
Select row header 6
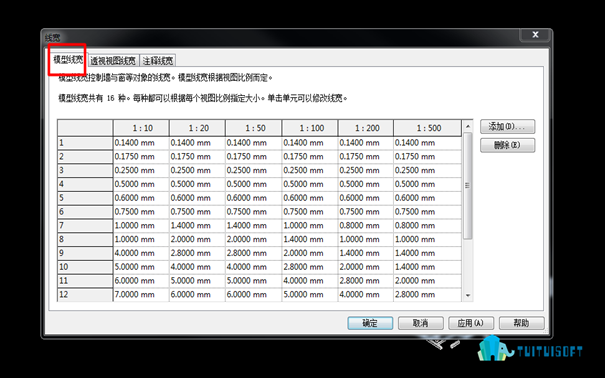click(85, 212)
